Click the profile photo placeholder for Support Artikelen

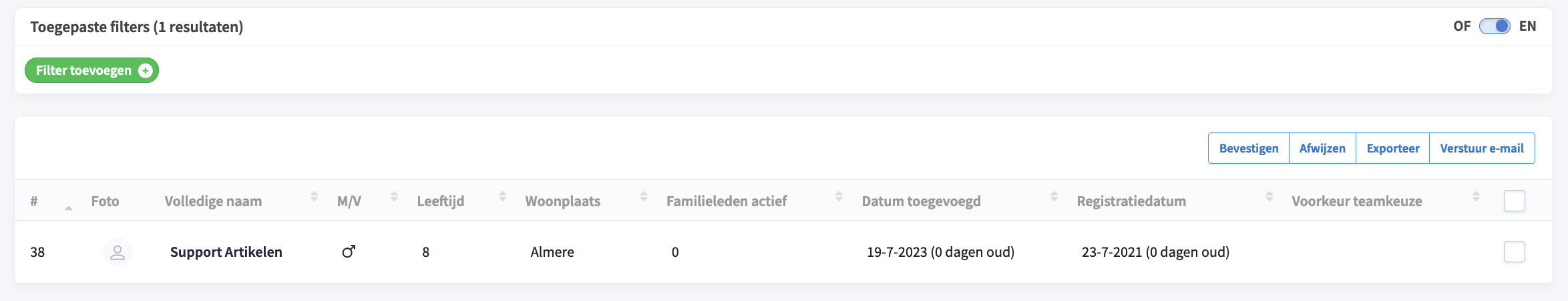118,252
